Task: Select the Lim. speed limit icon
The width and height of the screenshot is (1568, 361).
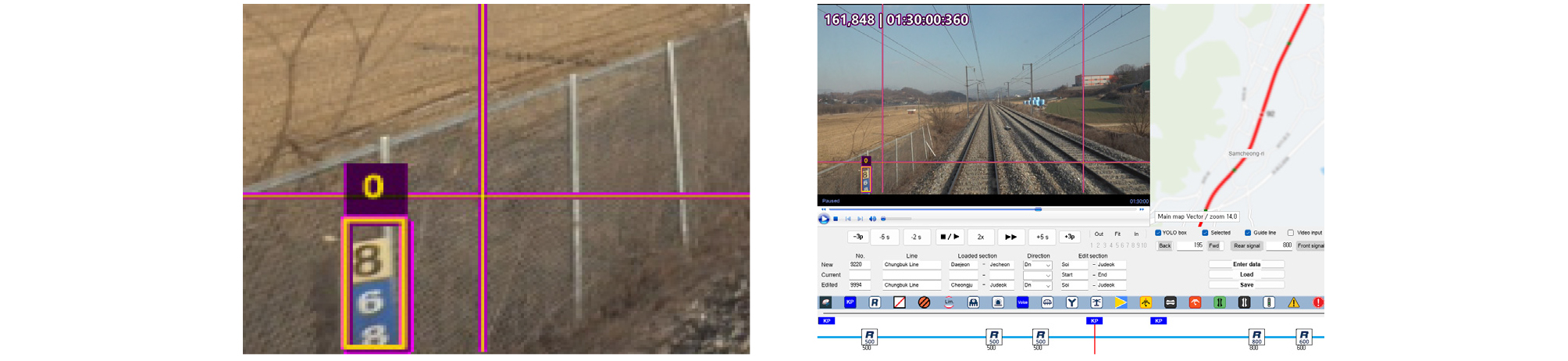Action: coord(949,302)
